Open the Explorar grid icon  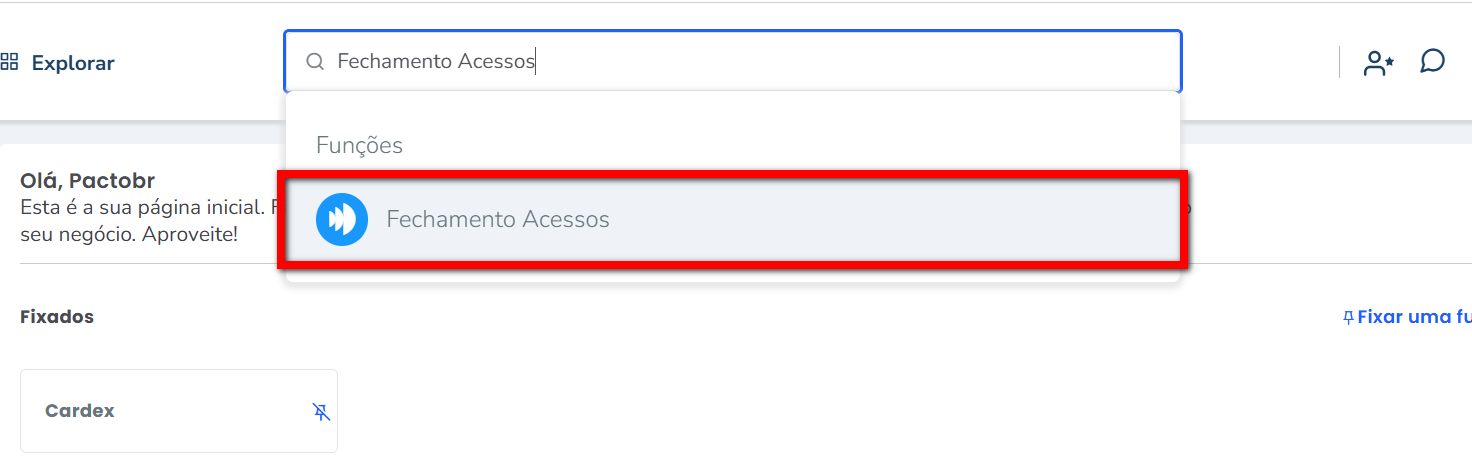pyautogui.click(x=10, y=62)
